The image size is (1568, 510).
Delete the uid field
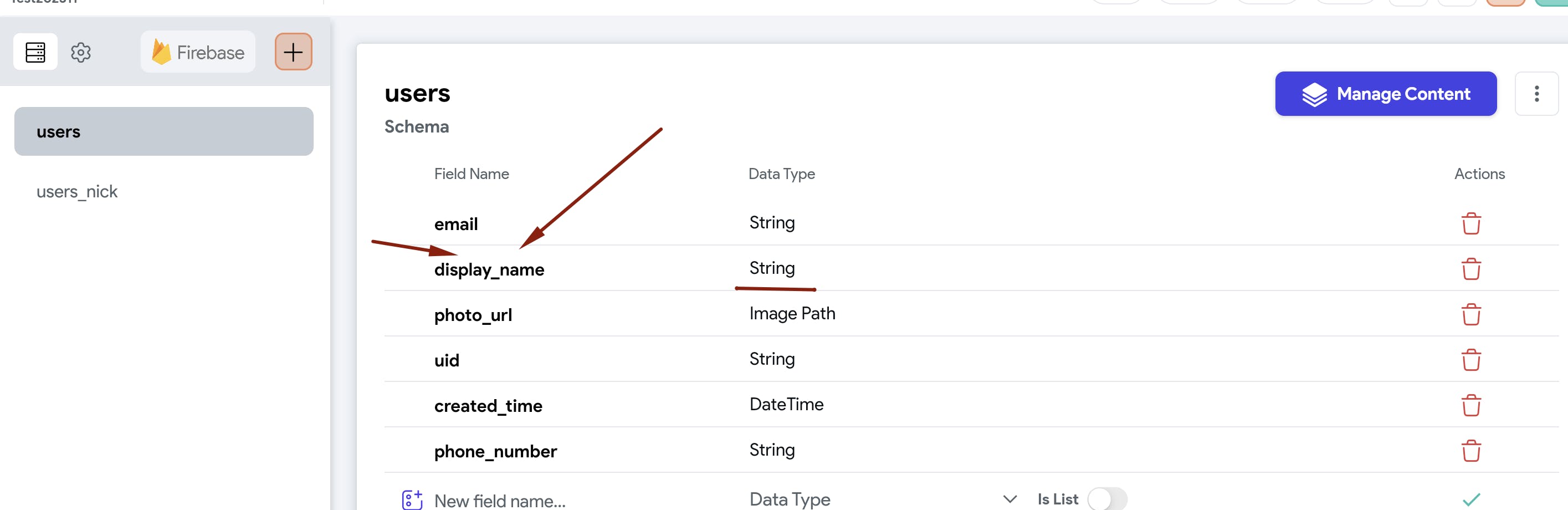[1470, 360]
